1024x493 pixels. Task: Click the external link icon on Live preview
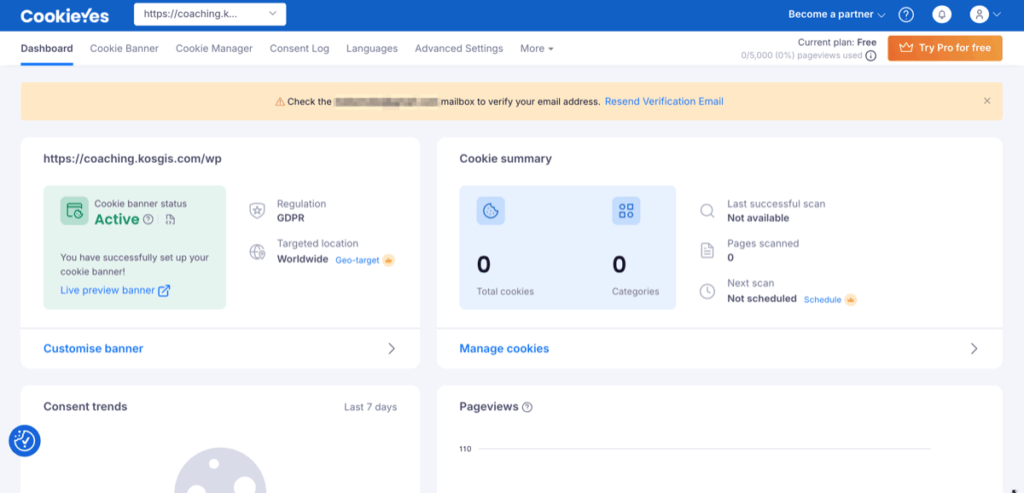pyautogui.click(x=164, y=291)
